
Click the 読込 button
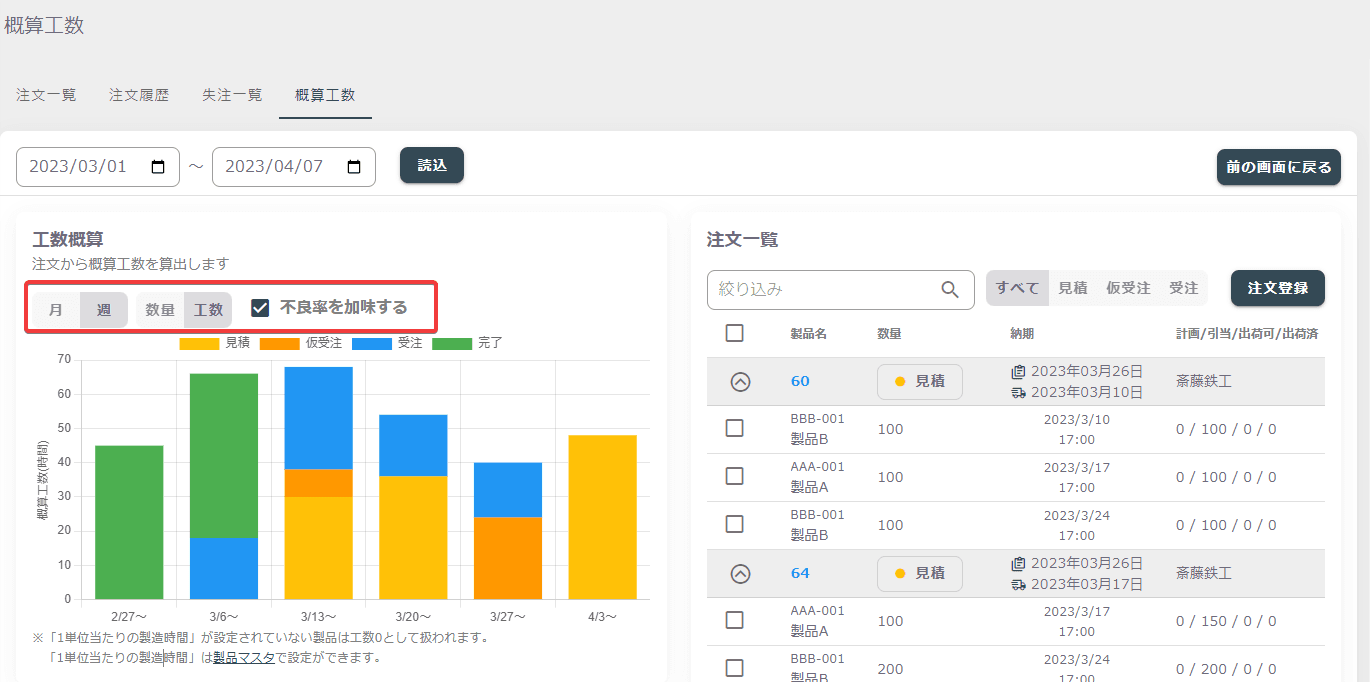(x=432, y=166)
